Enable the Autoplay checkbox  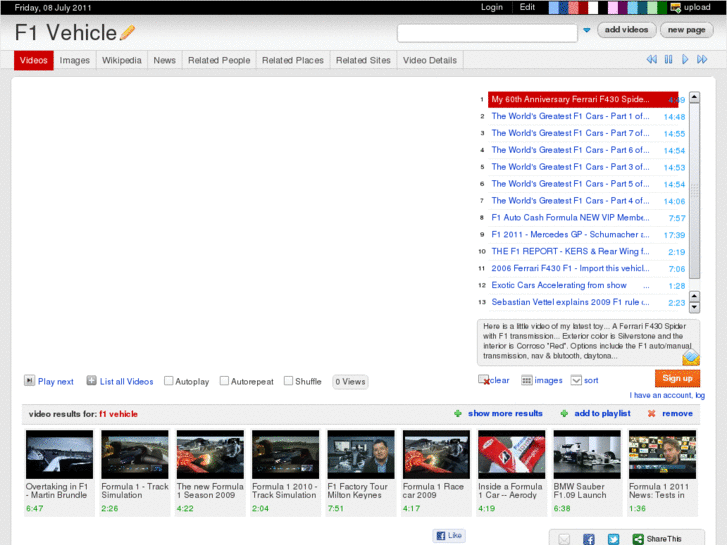pyautogui.click(x=169, y=381)
